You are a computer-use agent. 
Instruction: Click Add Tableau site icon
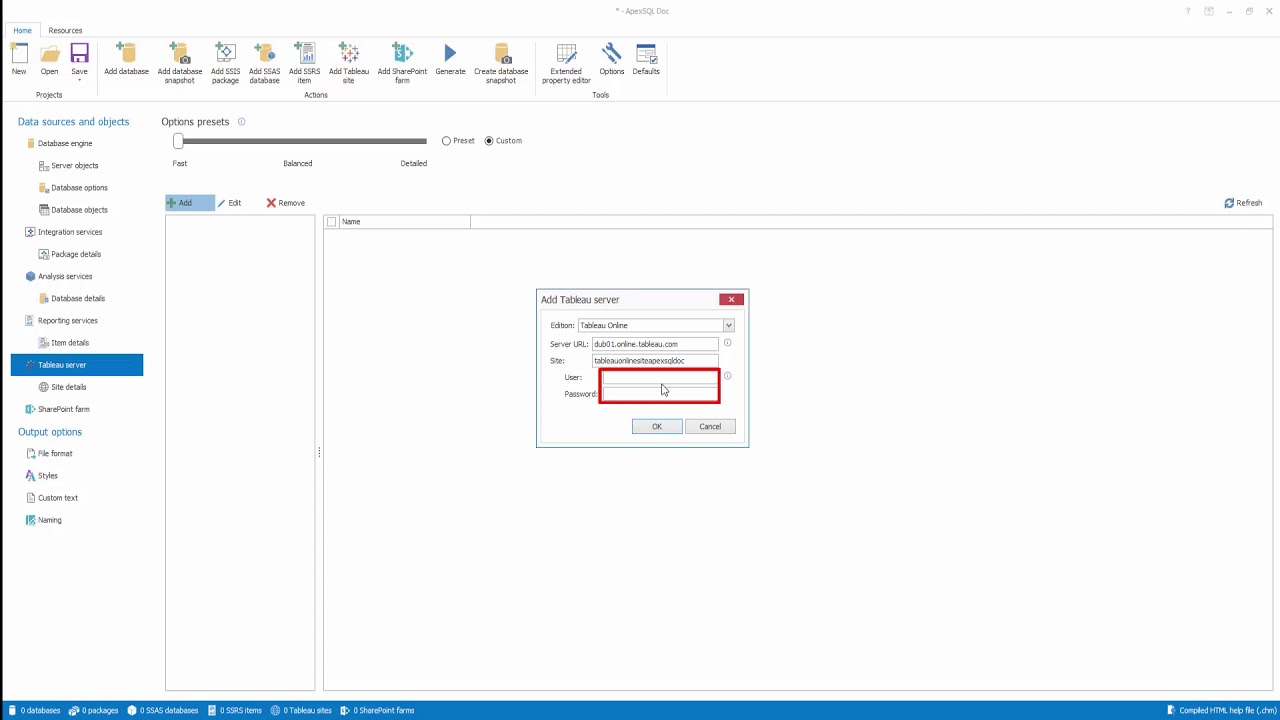[x=349, y=53]
